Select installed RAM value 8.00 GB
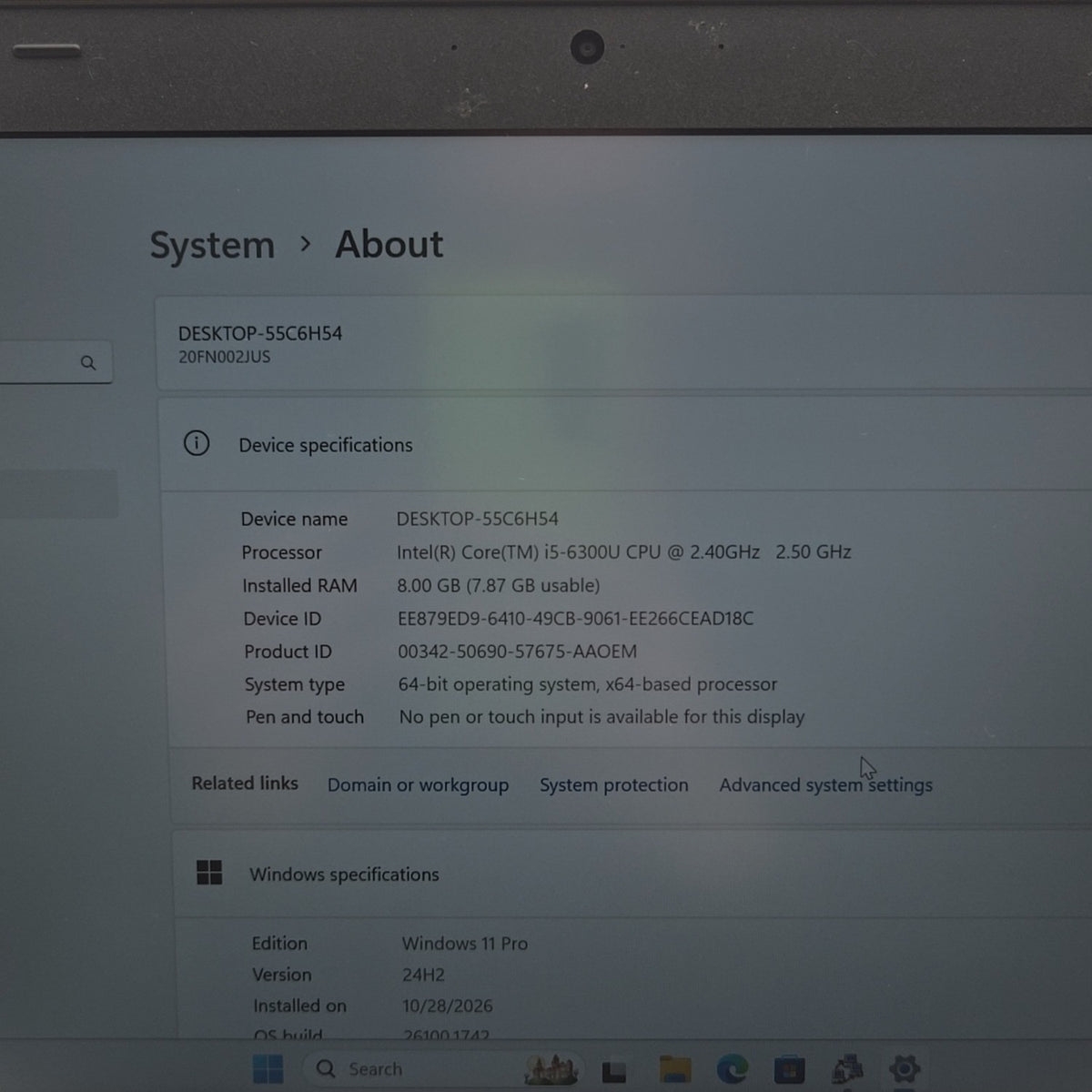 pyautogui.click(x=499, y=585)
